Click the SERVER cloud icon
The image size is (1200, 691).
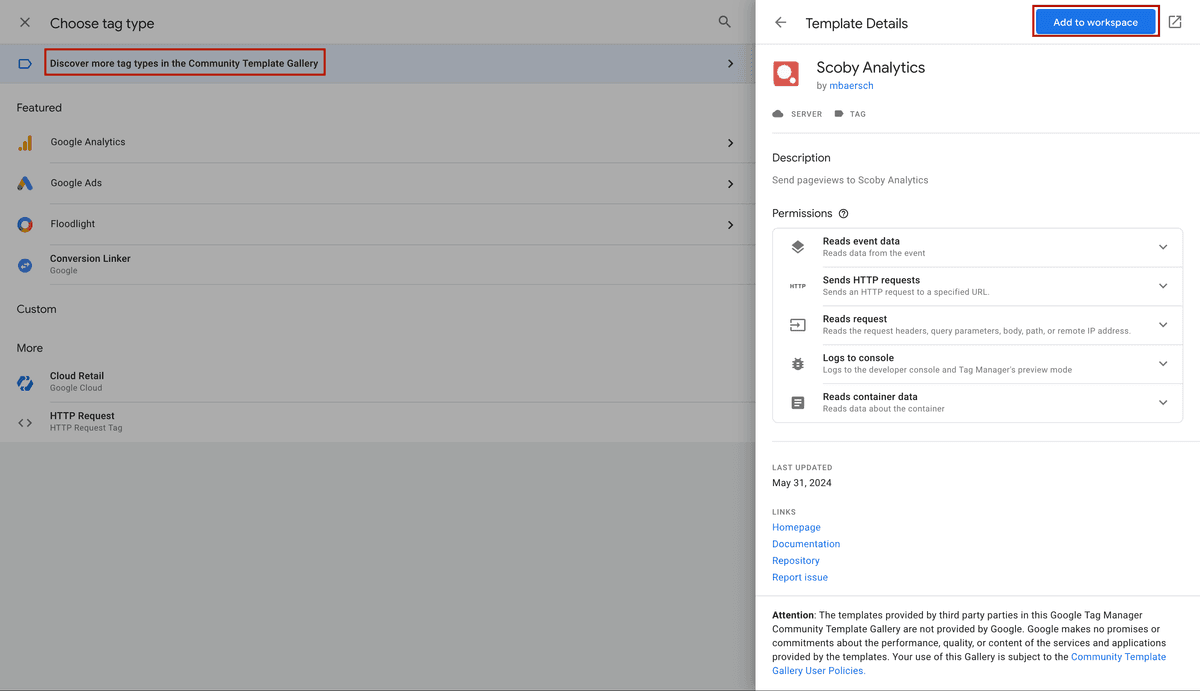(778, 114)
